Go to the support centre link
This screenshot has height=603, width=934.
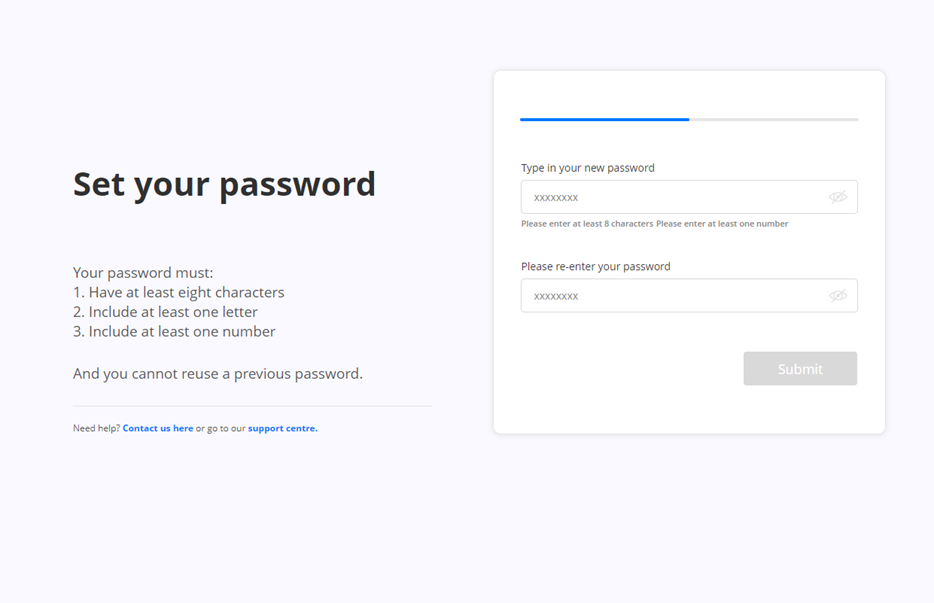coord(283,429)
